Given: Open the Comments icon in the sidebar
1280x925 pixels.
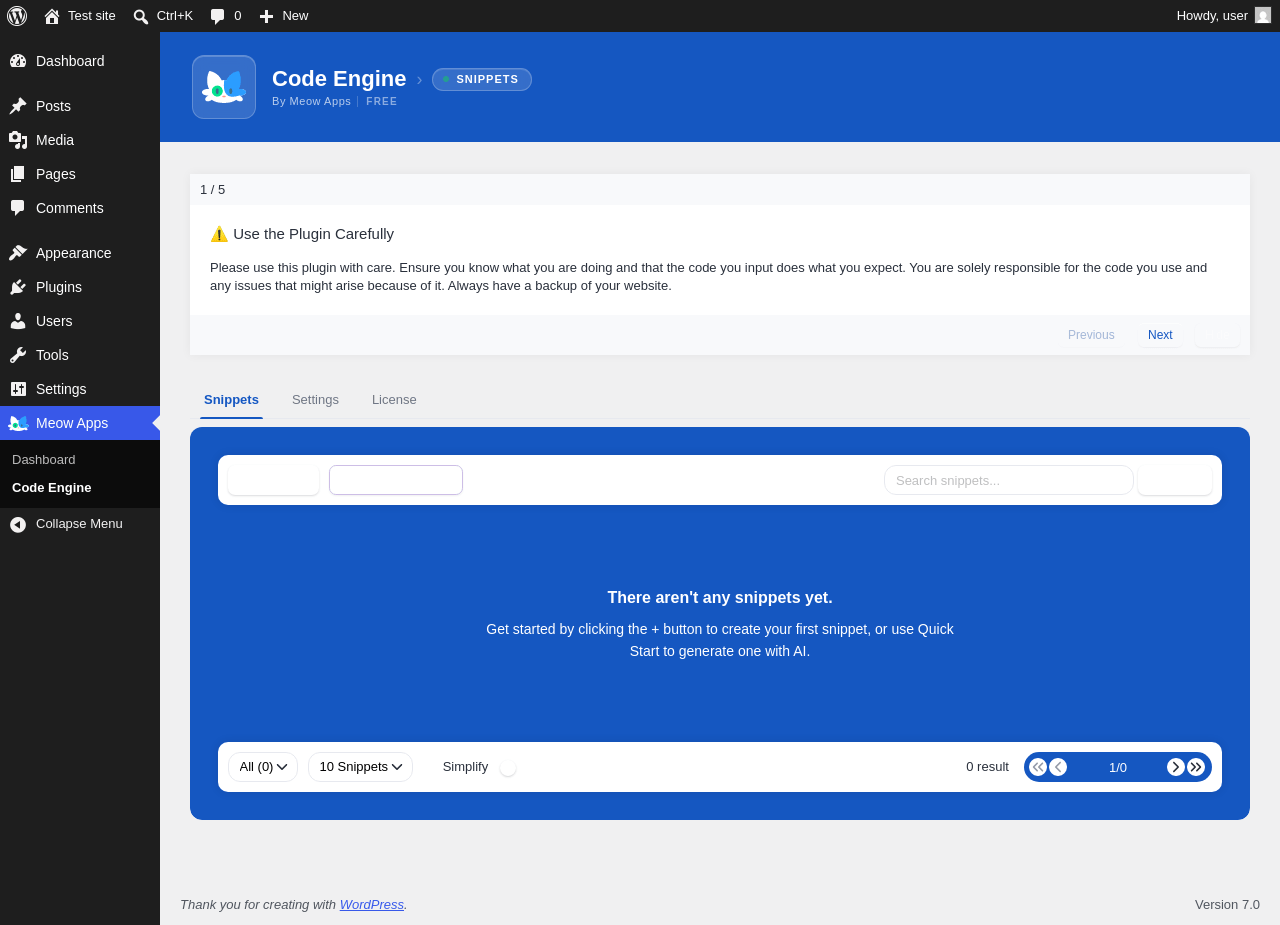Looking at the screenshot, I should coord(18,208).
